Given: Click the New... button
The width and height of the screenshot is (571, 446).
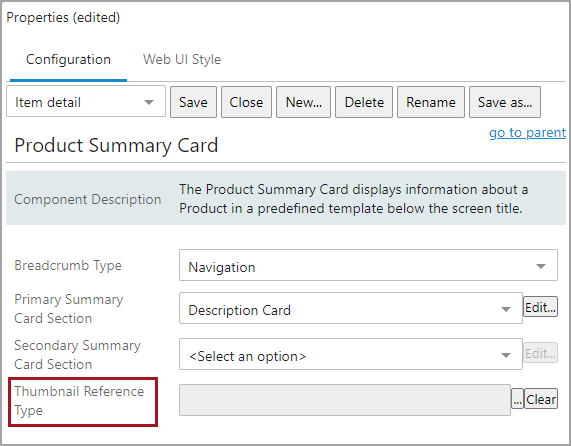Looking at the screenshot, I should click(x=303, y=102).
